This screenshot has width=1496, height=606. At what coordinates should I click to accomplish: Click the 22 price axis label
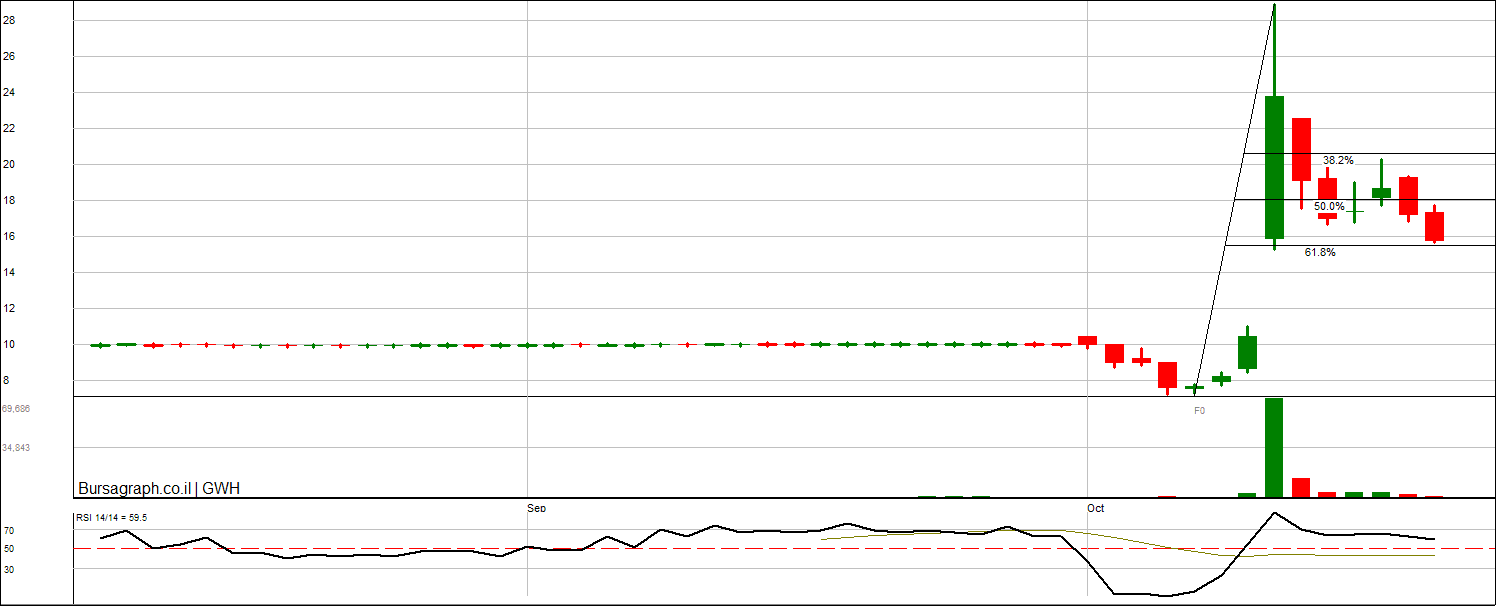pyautogui.click(x=9, y=128)
